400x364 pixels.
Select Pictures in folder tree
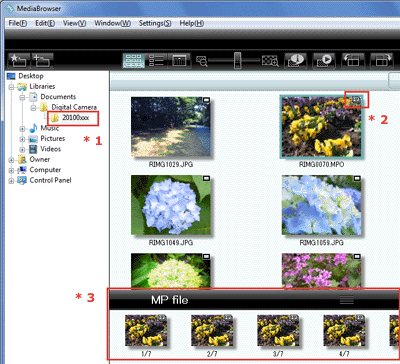(x=53, y=138)
